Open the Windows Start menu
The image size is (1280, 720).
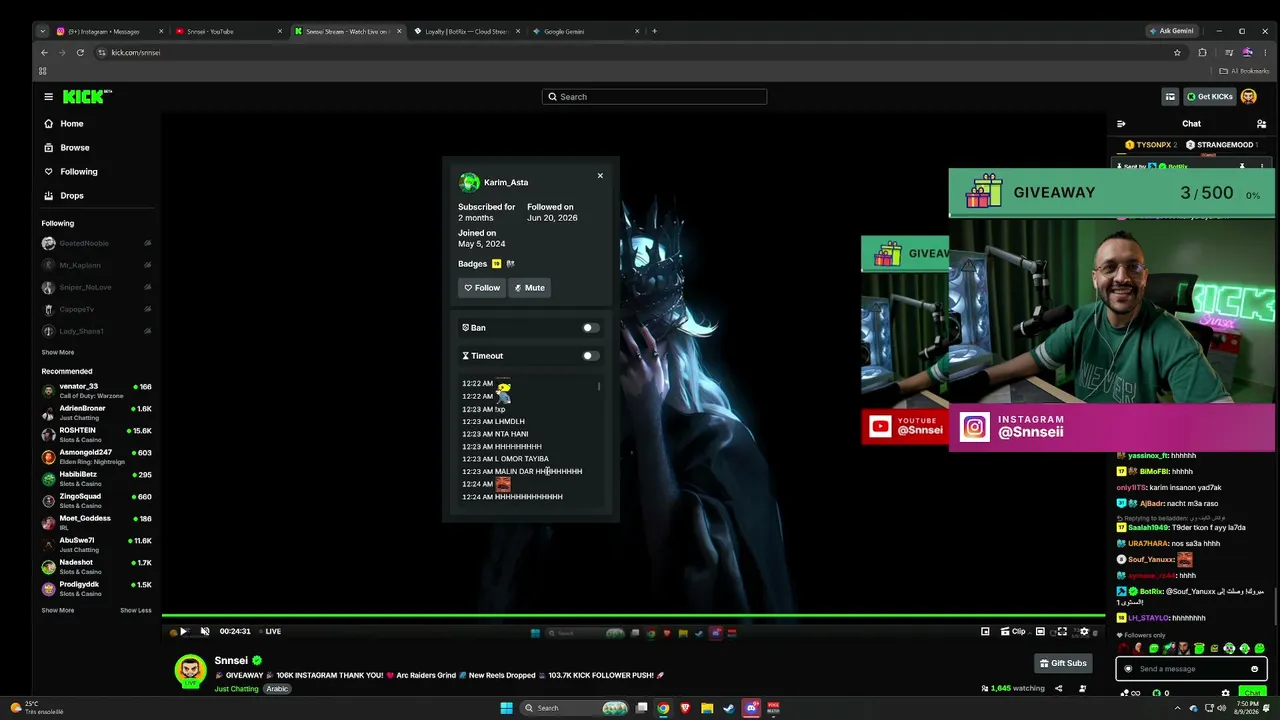pos(506,708)
